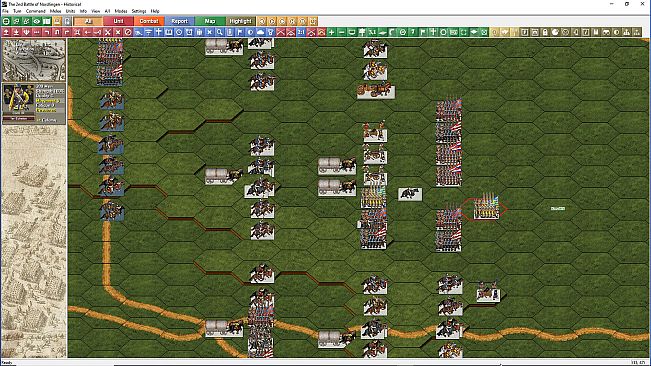Click the blue magnifier search icon

pyautogui.click(x=220, y=32)
